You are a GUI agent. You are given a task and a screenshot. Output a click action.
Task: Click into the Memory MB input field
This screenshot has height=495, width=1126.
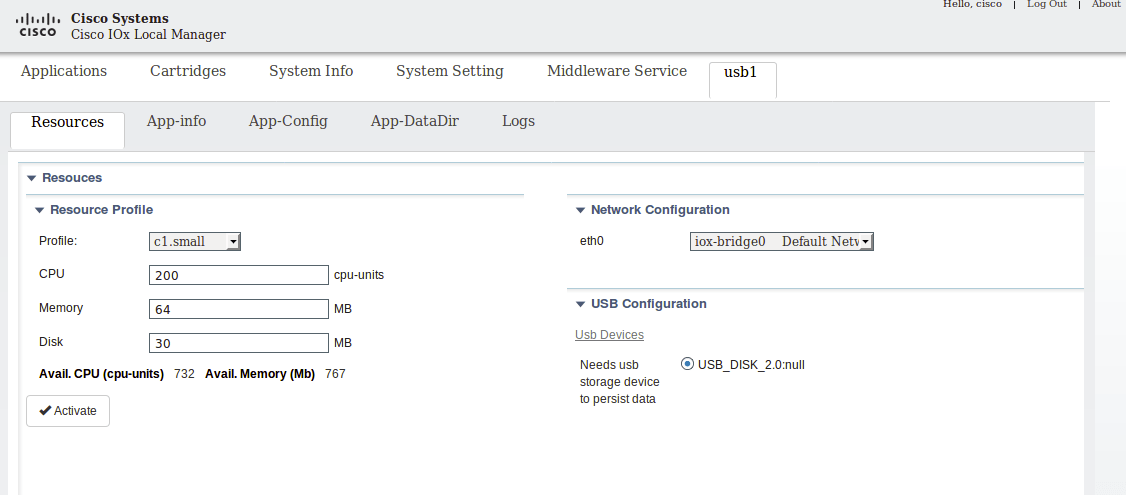click(x=238, y=309)
